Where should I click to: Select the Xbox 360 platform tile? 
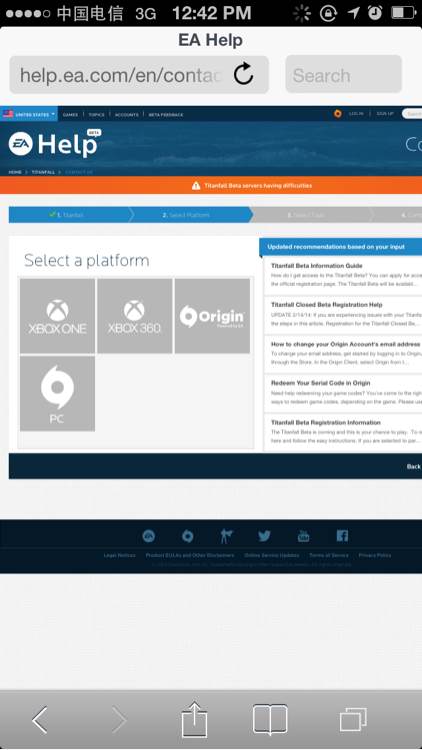point(134,316)
